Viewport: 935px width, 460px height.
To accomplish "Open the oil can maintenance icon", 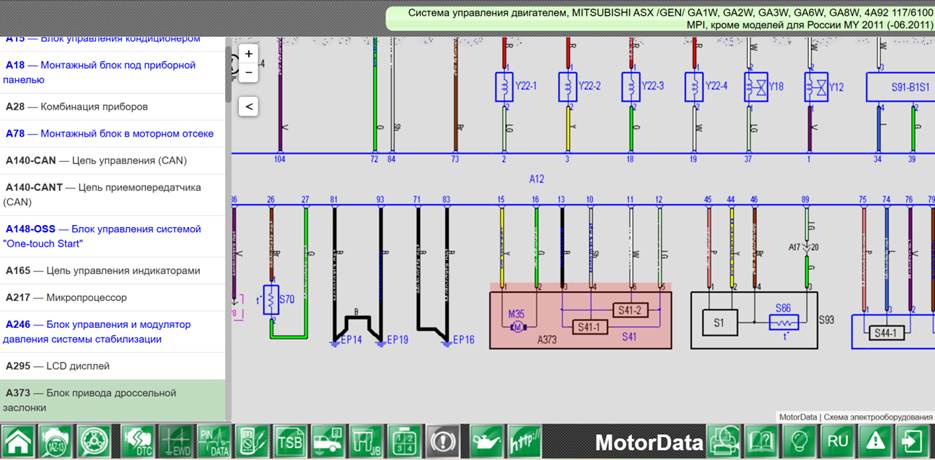I will [x=487, y=442].
